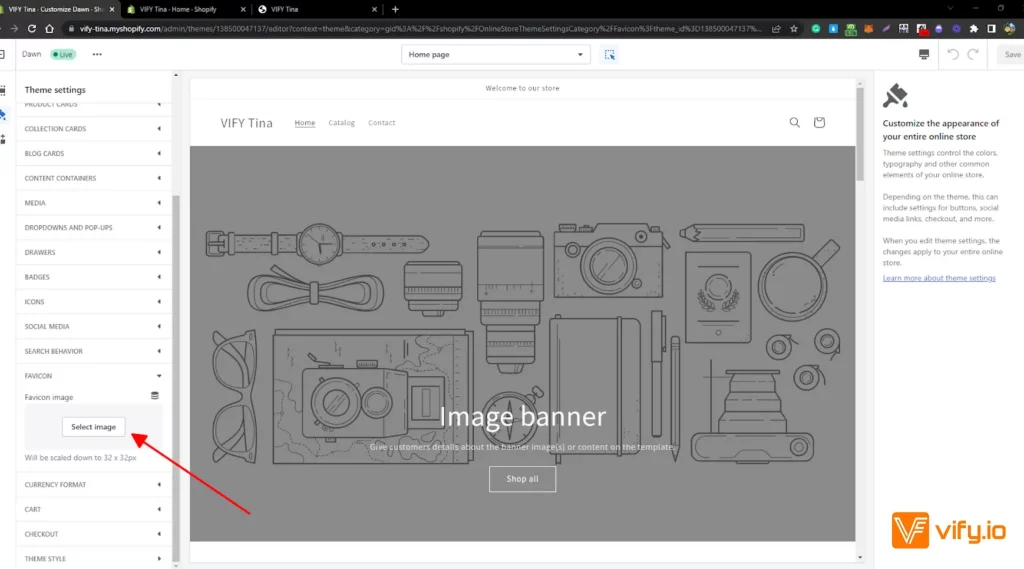This screenshot has width=1024, height=569.
Task: Expand the Dropdowns and Pop-ups section
Action: [x=93, y=228]
